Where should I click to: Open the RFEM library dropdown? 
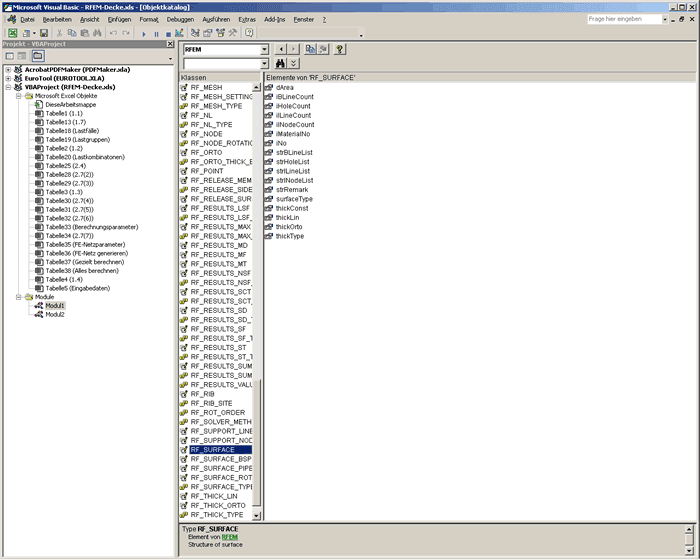pos(264,50)
